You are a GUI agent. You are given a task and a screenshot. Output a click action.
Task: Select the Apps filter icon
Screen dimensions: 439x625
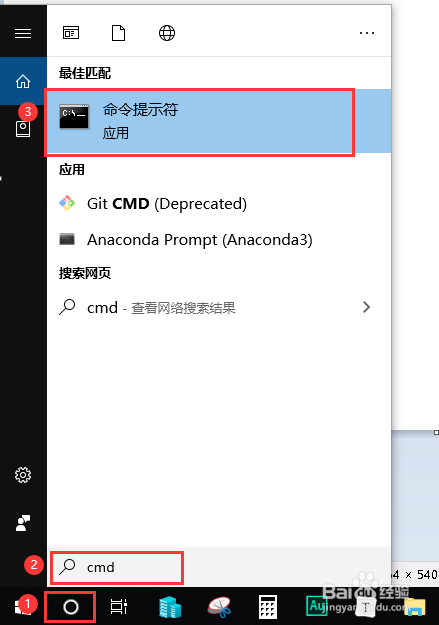coord(71,33)
